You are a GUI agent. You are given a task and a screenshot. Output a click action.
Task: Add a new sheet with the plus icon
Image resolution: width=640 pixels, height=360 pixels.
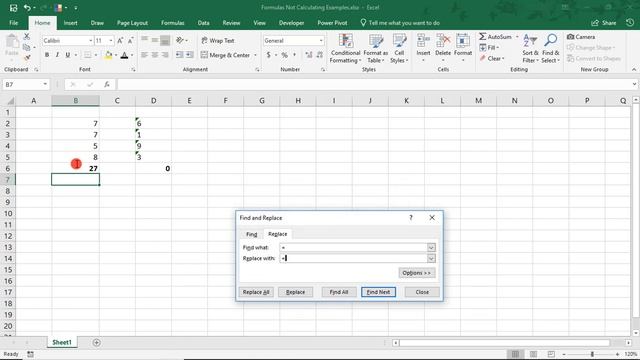pos(96,343)
